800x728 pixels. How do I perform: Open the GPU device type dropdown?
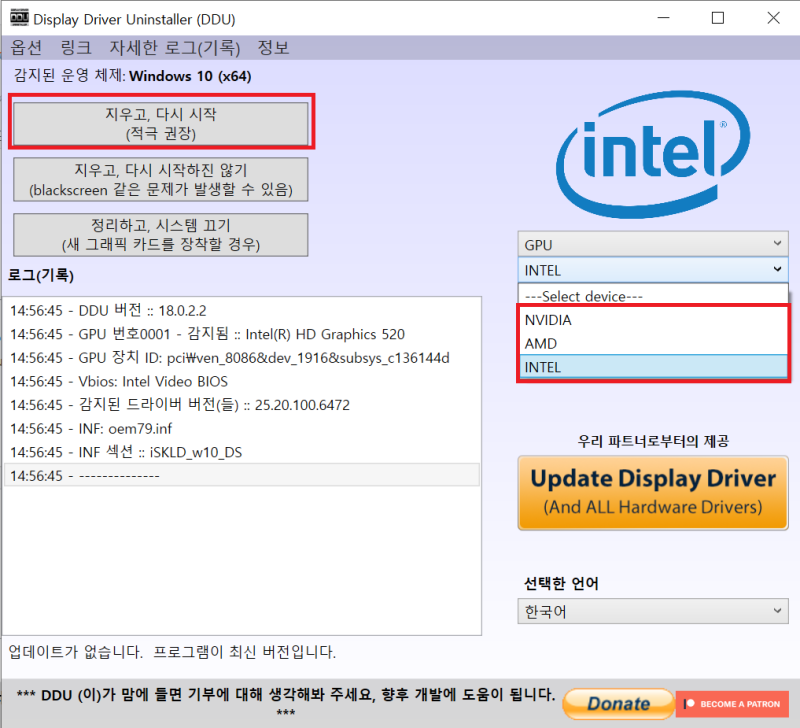tap(652, 243)
